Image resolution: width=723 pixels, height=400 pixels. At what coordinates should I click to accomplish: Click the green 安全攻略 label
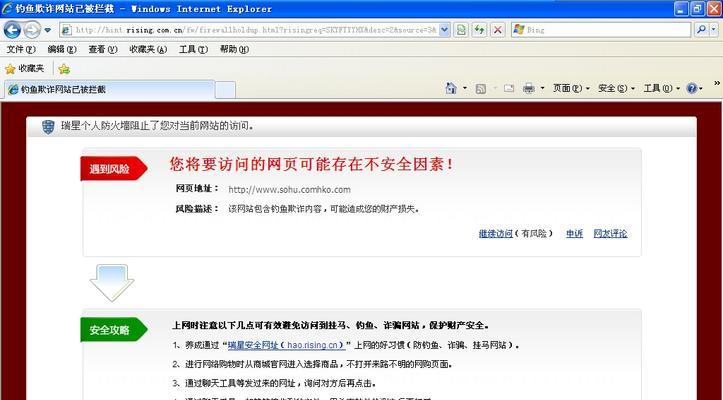(x=113, y=330)
